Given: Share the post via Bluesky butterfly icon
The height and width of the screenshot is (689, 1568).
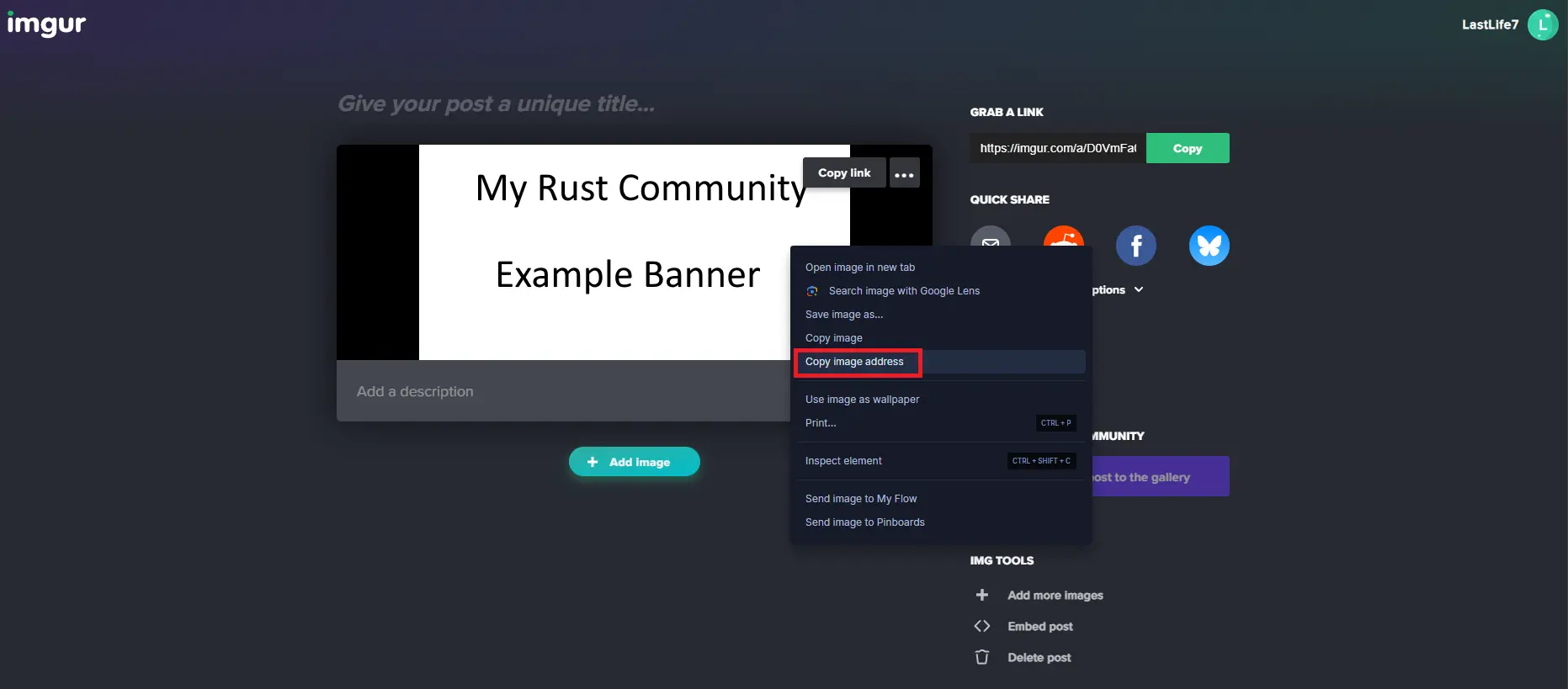Looking at the screenshot, I should tap(1209, 246).
